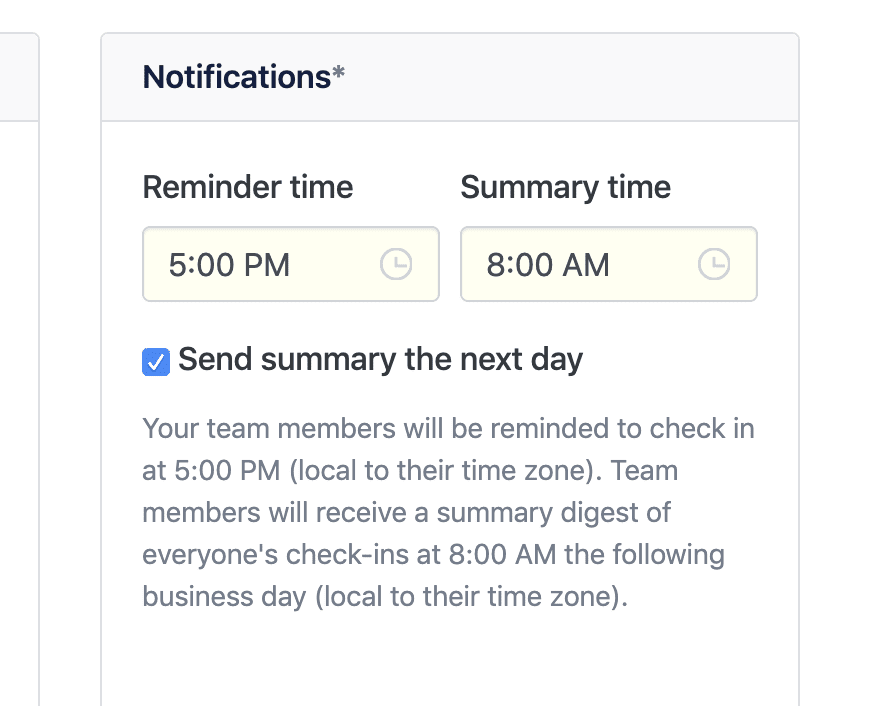Select the hour "5" in Reminder time
This screenshot has height=706, width=878.
click(x=177, y=265)
